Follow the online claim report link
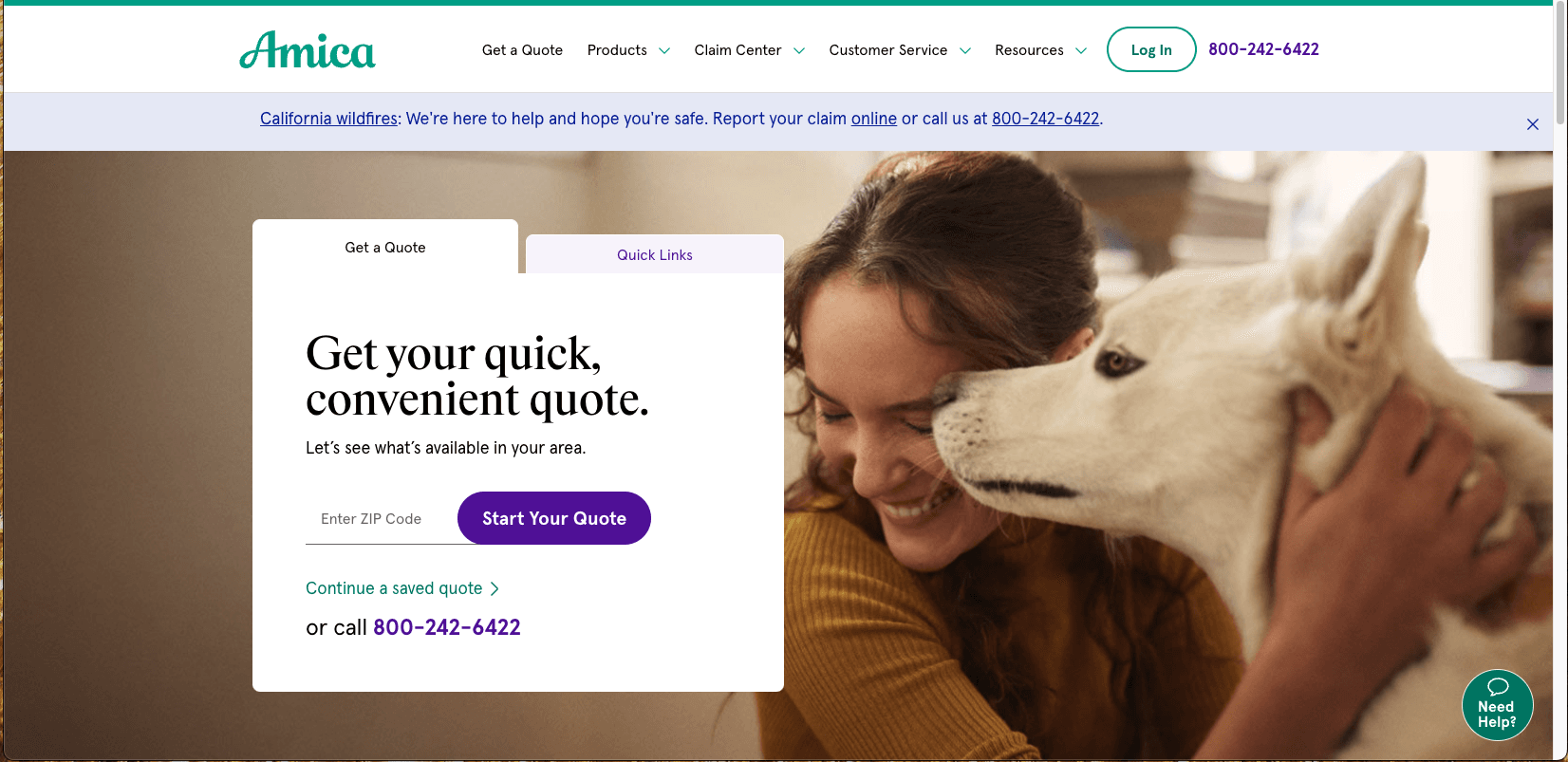The image size is (1568, 762). tap(874, 119)
